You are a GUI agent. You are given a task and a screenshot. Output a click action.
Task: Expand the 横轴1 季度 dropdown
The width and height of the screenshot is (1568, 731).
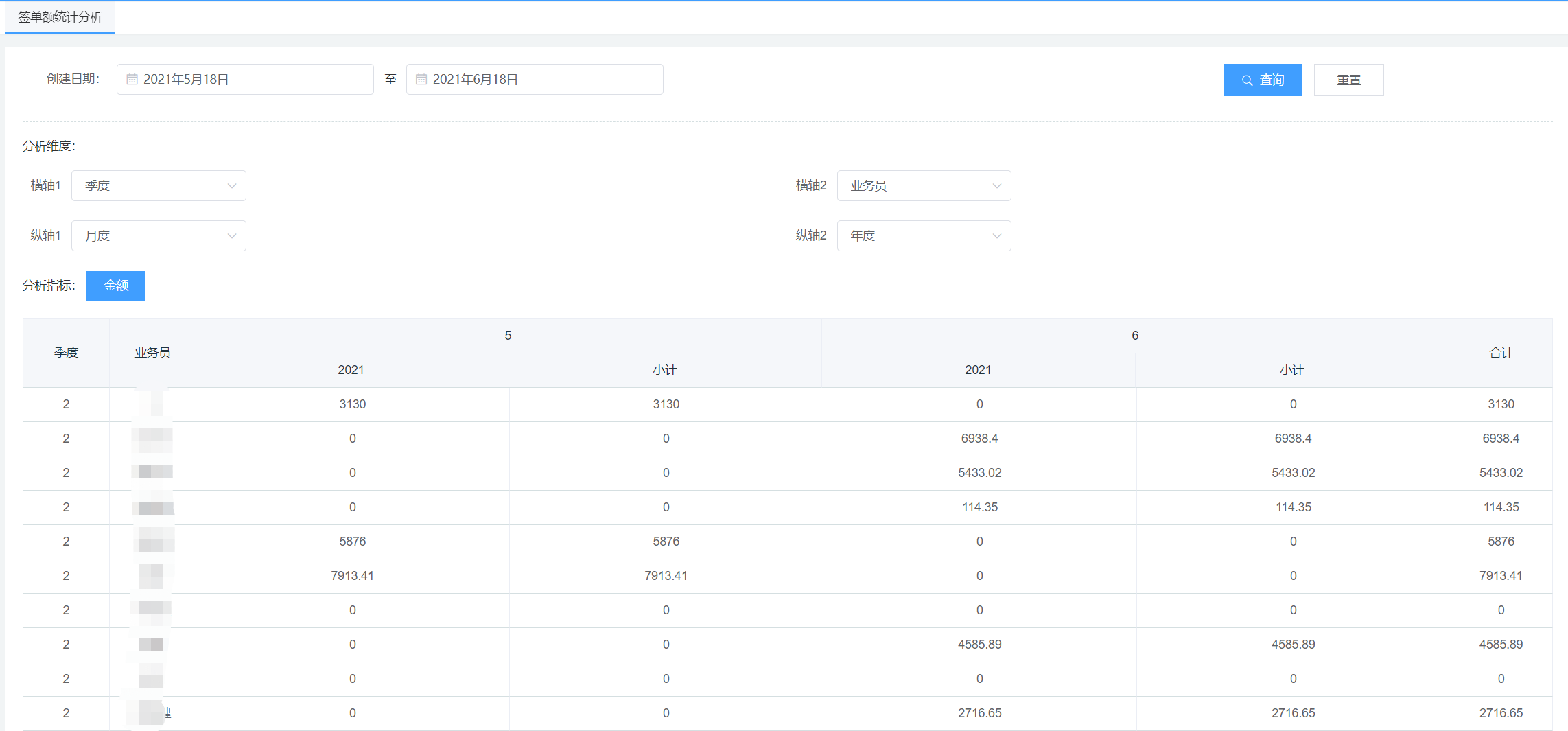pos(159,185)
